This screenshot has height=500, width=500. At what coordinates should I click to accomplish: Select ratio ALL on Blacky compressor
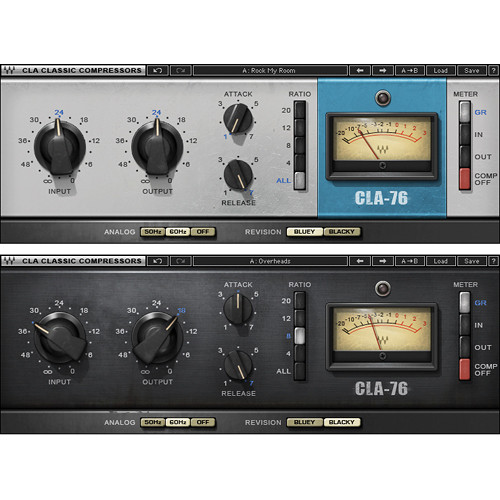click(300, 371)
